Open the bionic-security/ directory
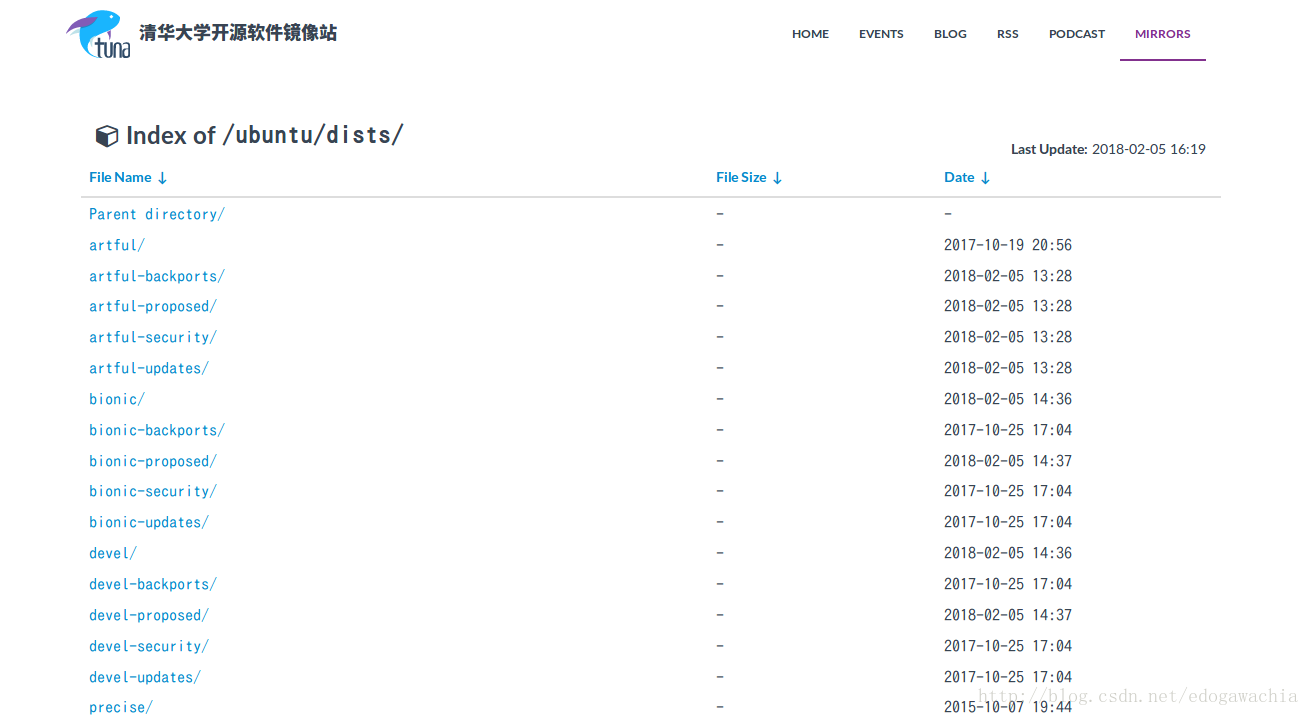Viewport: 1309px width, 716px height. pos(153,491)
